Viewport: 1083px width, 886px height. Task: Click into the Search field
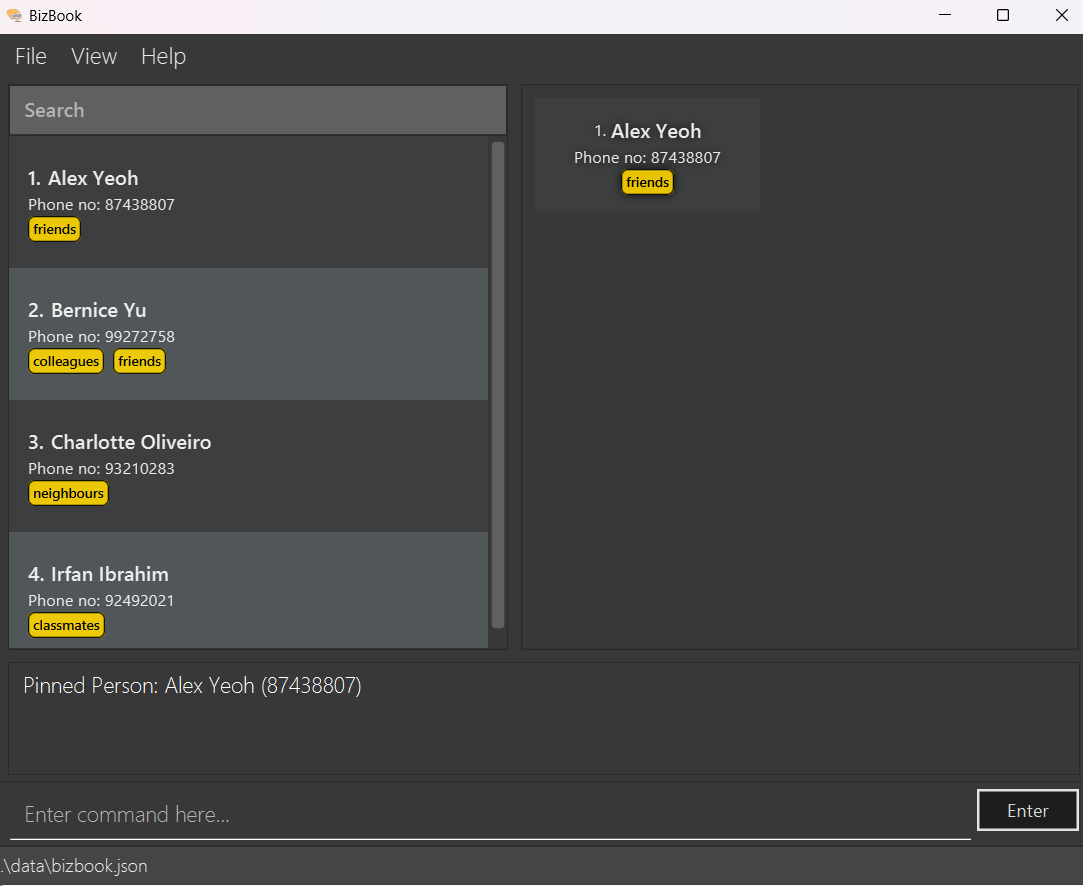pyautogui.click(x=258, y=110)
